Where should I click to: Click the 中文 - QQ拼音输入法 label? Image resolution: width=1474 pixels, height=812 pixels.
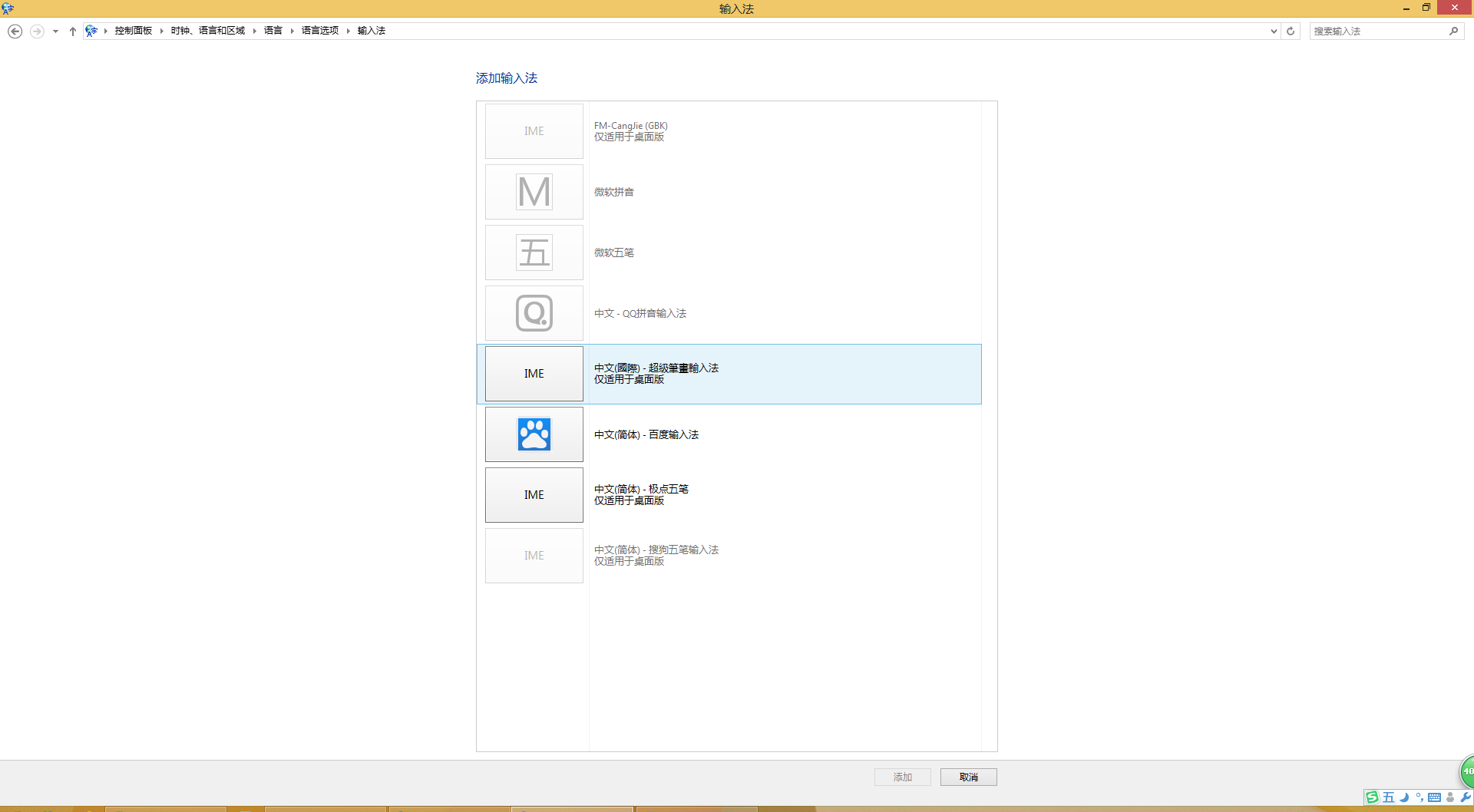coord(640,313)
